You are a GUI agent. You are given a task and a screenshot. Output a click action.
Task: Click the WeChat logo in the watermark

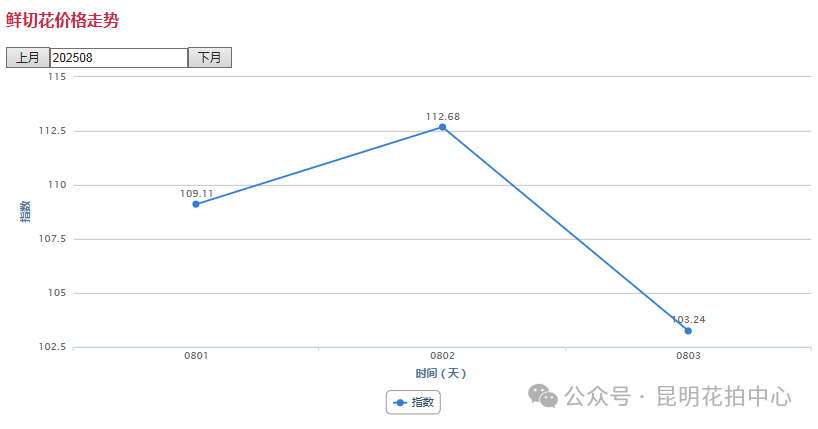click(x=544, y=397)
